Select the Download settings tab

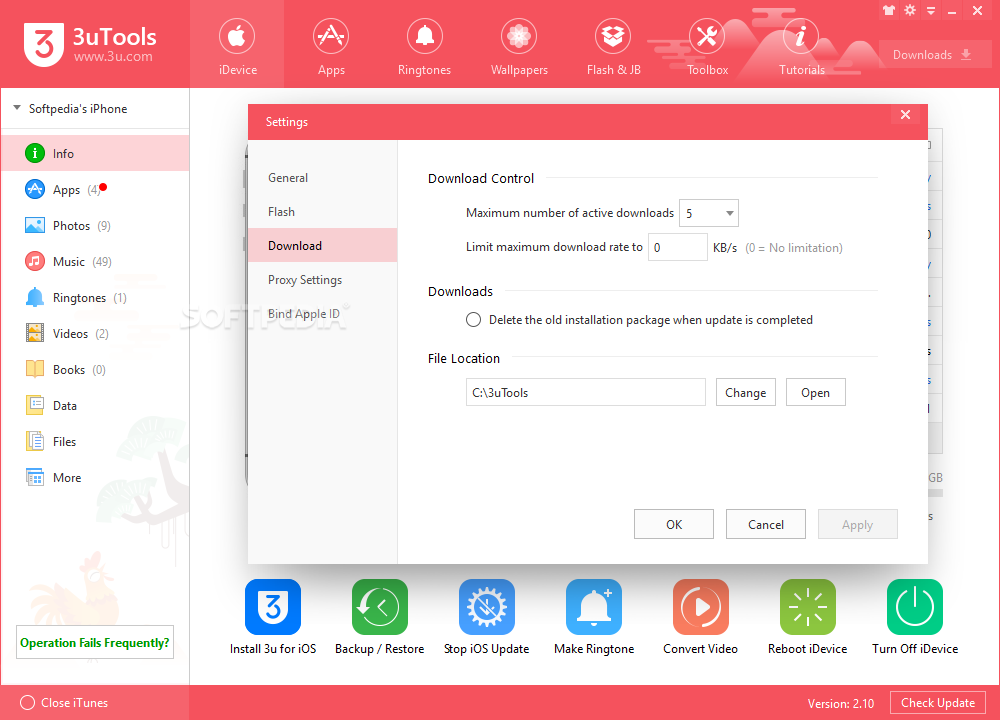click(x=323, y=246)
